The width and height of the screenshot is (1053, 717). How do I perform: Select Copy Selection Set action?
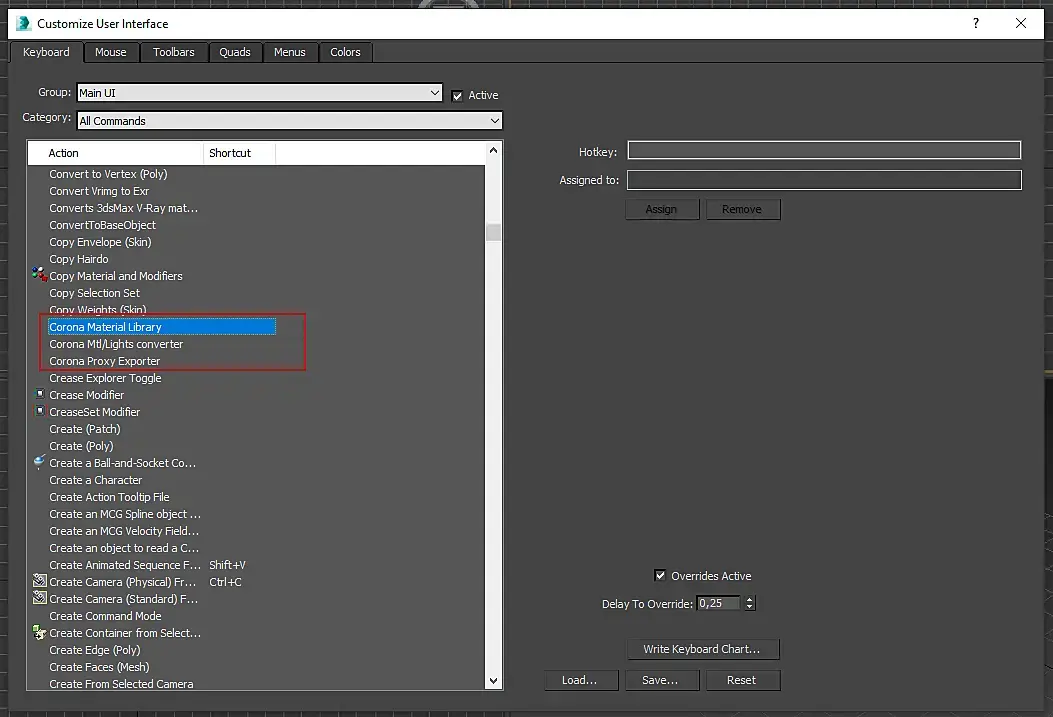click(95, 293)
